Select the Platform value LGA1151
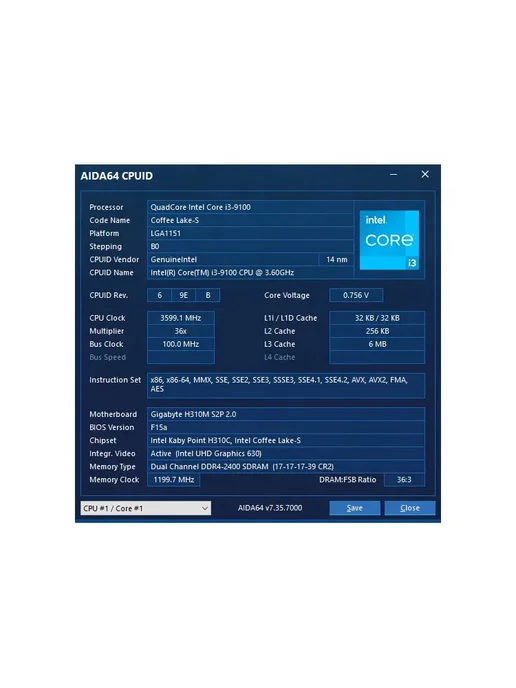This screenshot has height=688, width=516. click(250, 233)
